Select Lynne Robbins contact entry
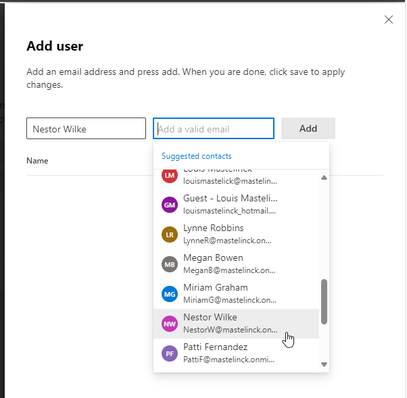The image size is (407, 398). (236, 234)
